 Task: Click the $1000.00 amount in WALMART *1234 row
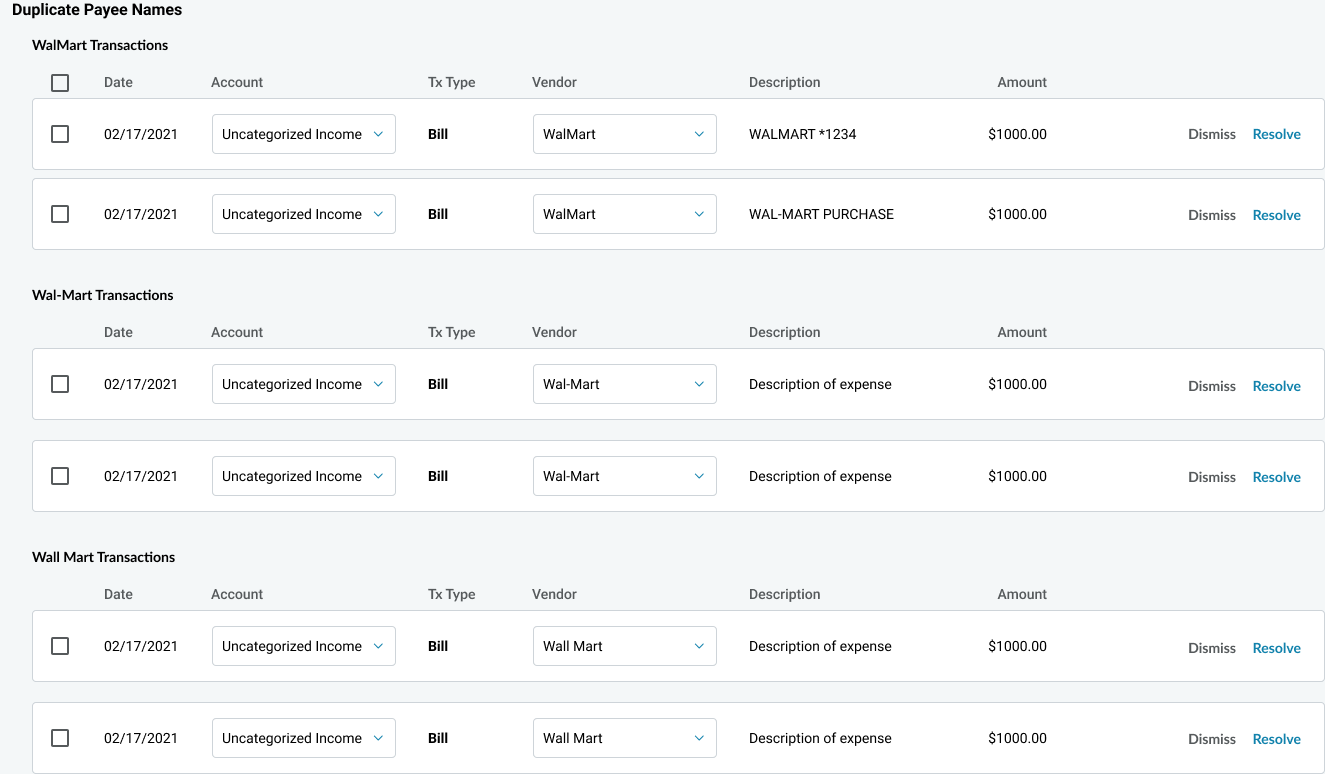(x=1017, y=134)
